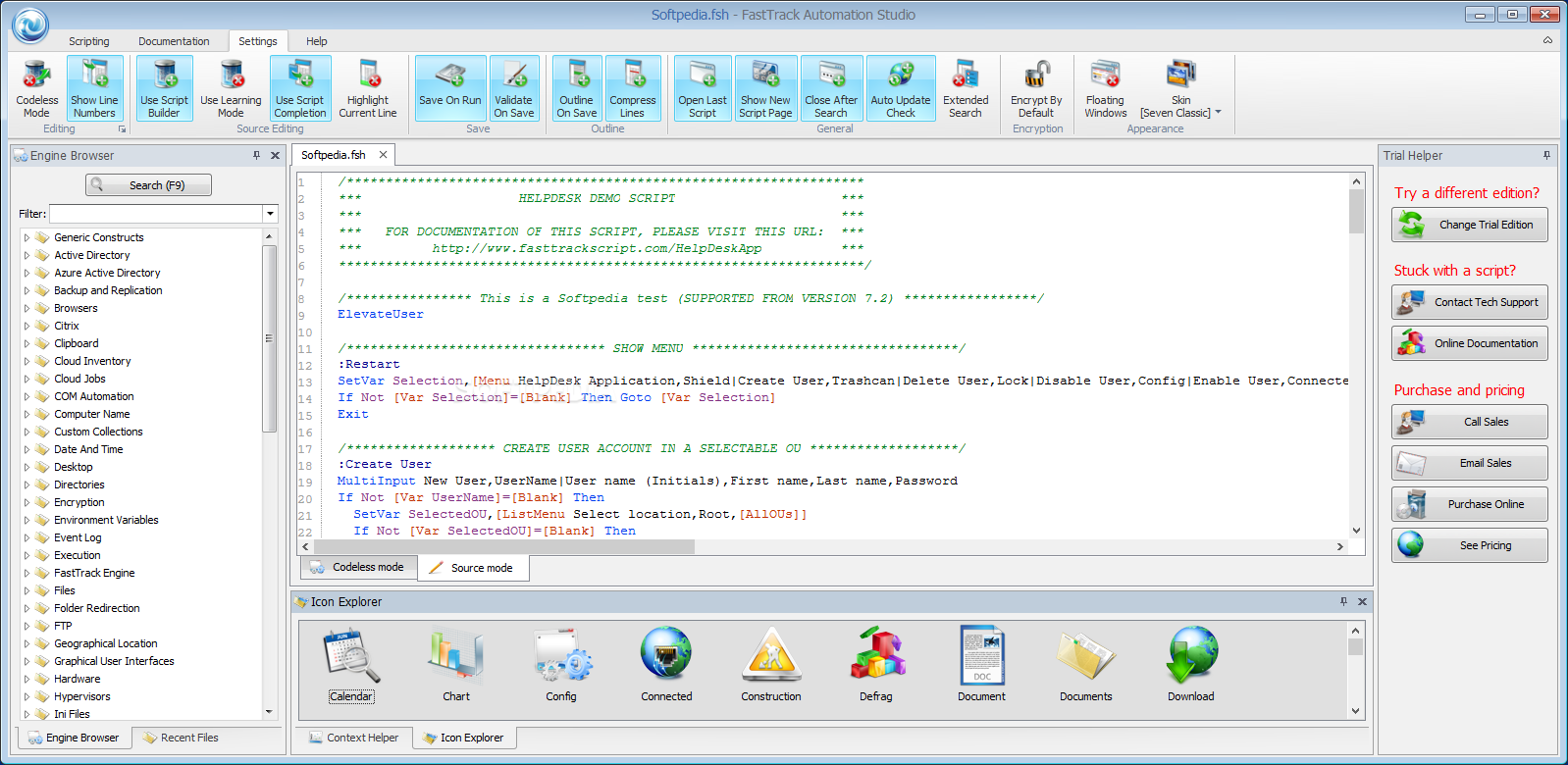This screenshot has height=765, width=1568.
Task: Open Online Documentation from Trial Helper
Action: (1469, 343)
